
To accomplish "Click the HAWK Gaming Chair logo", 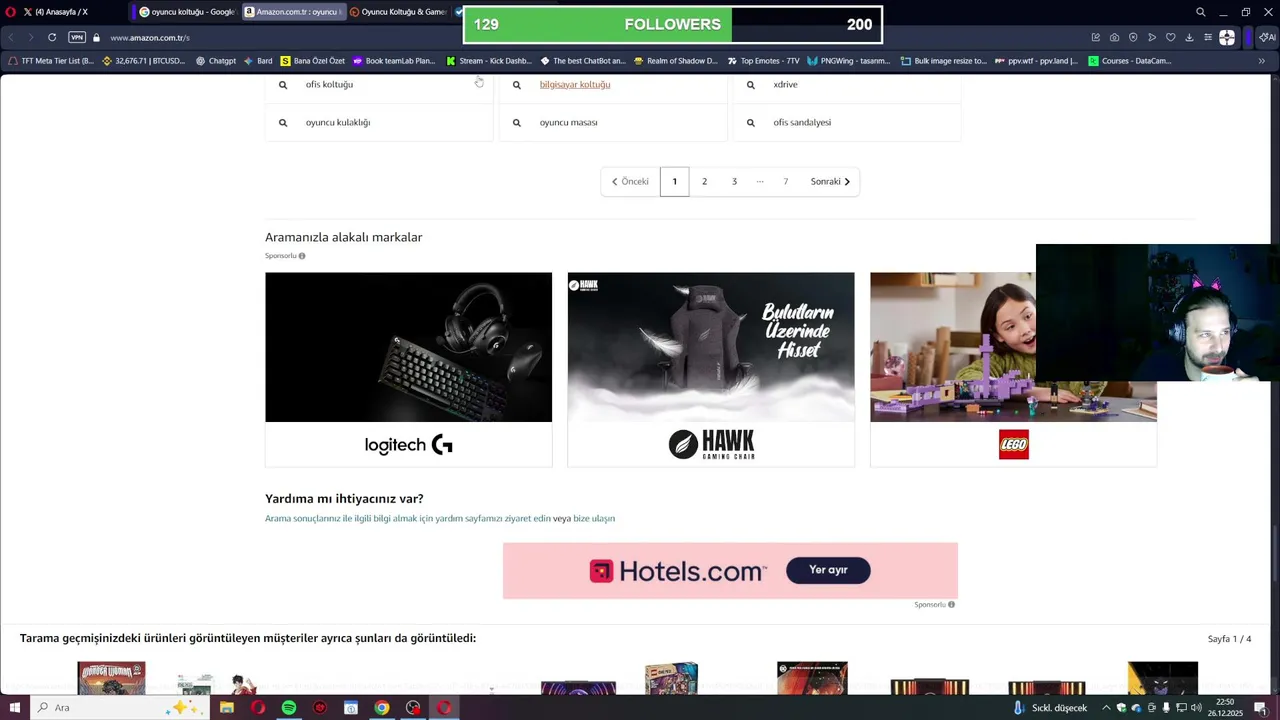I will pyautogui.click(x=711, y=445).
